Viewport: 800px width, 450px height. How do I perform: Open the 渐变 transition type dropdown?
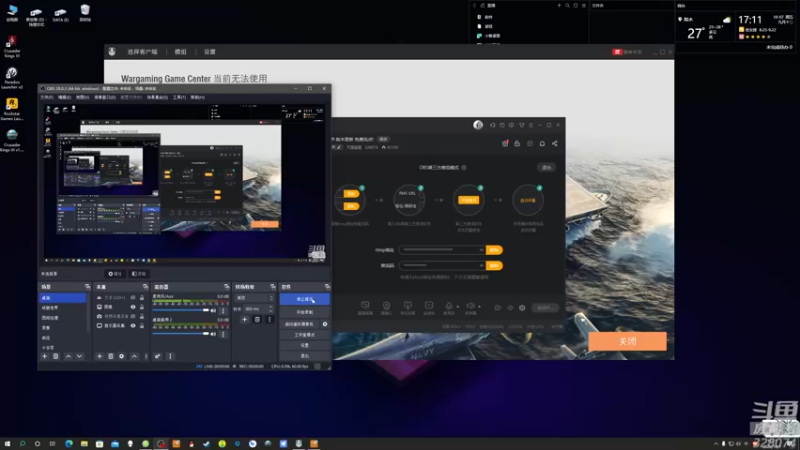255,297
